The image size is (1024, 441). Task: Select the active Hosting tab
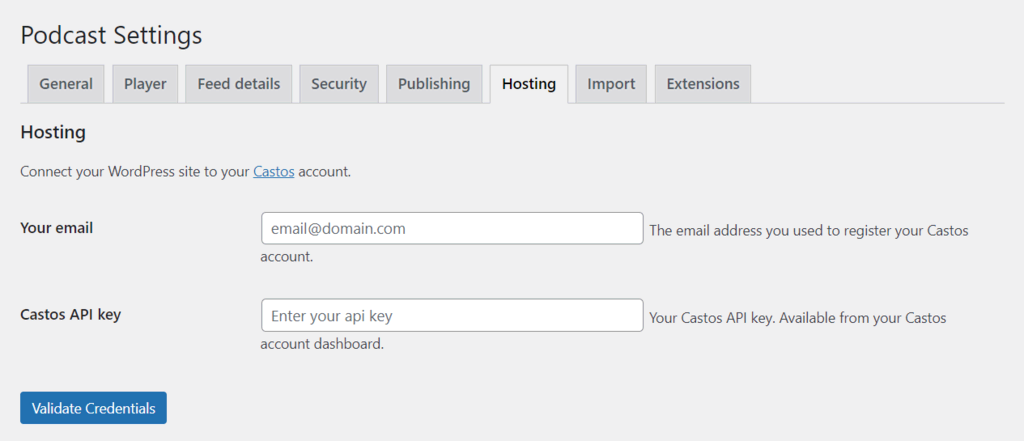tap(529, 84)
